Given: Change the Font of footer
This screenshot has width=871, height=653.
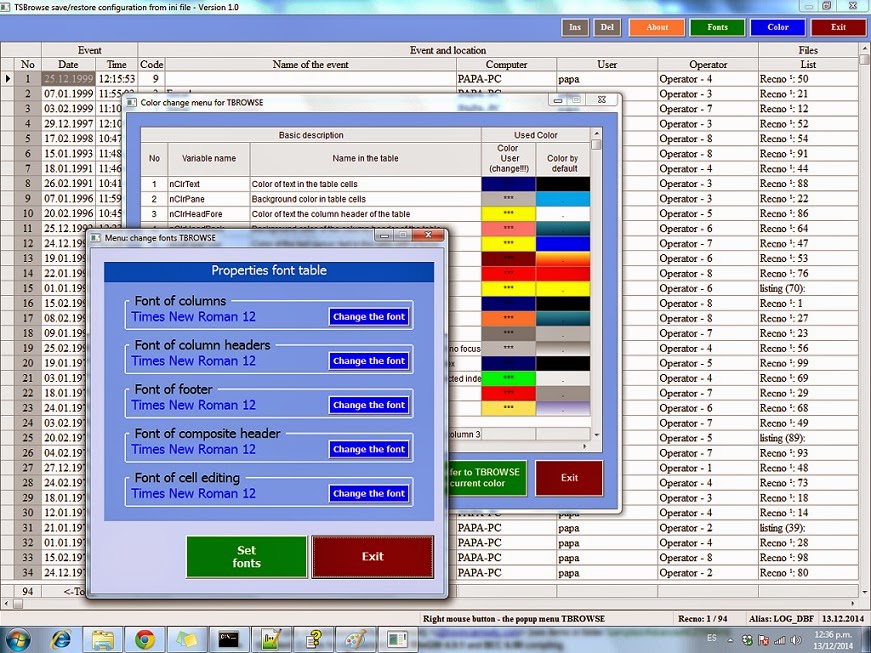Looking at the screenshot, I should point(369,405).
